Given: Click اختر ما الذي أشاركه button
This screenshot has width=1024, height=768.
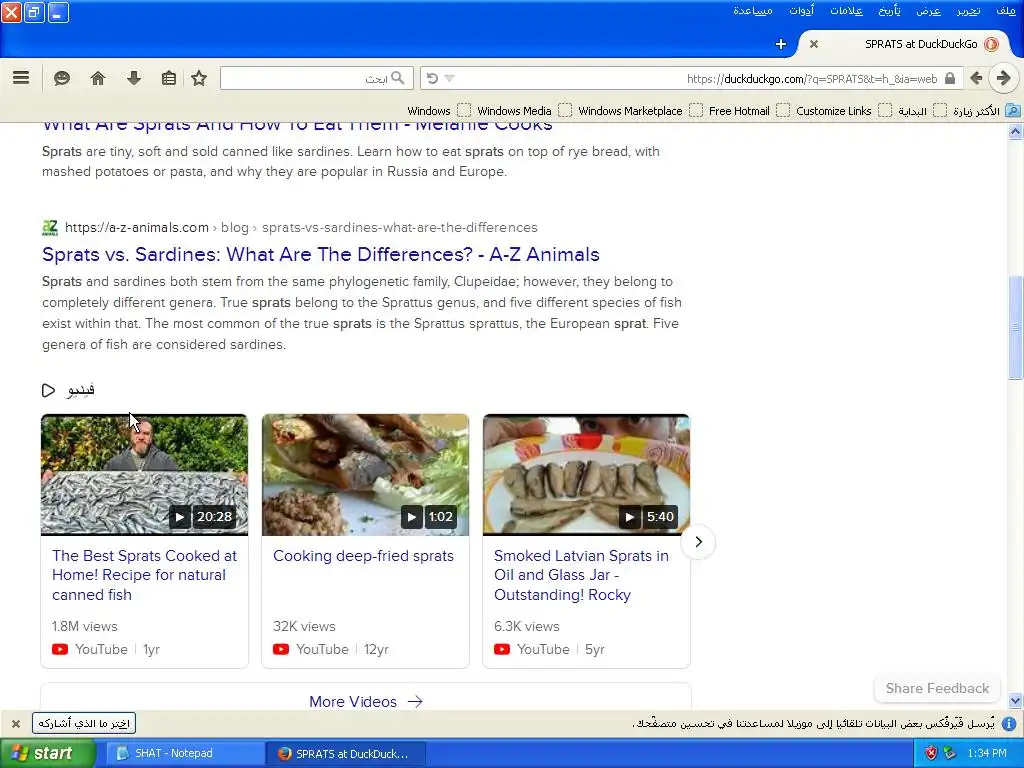Looking at the screenshot, I should 84,724.
